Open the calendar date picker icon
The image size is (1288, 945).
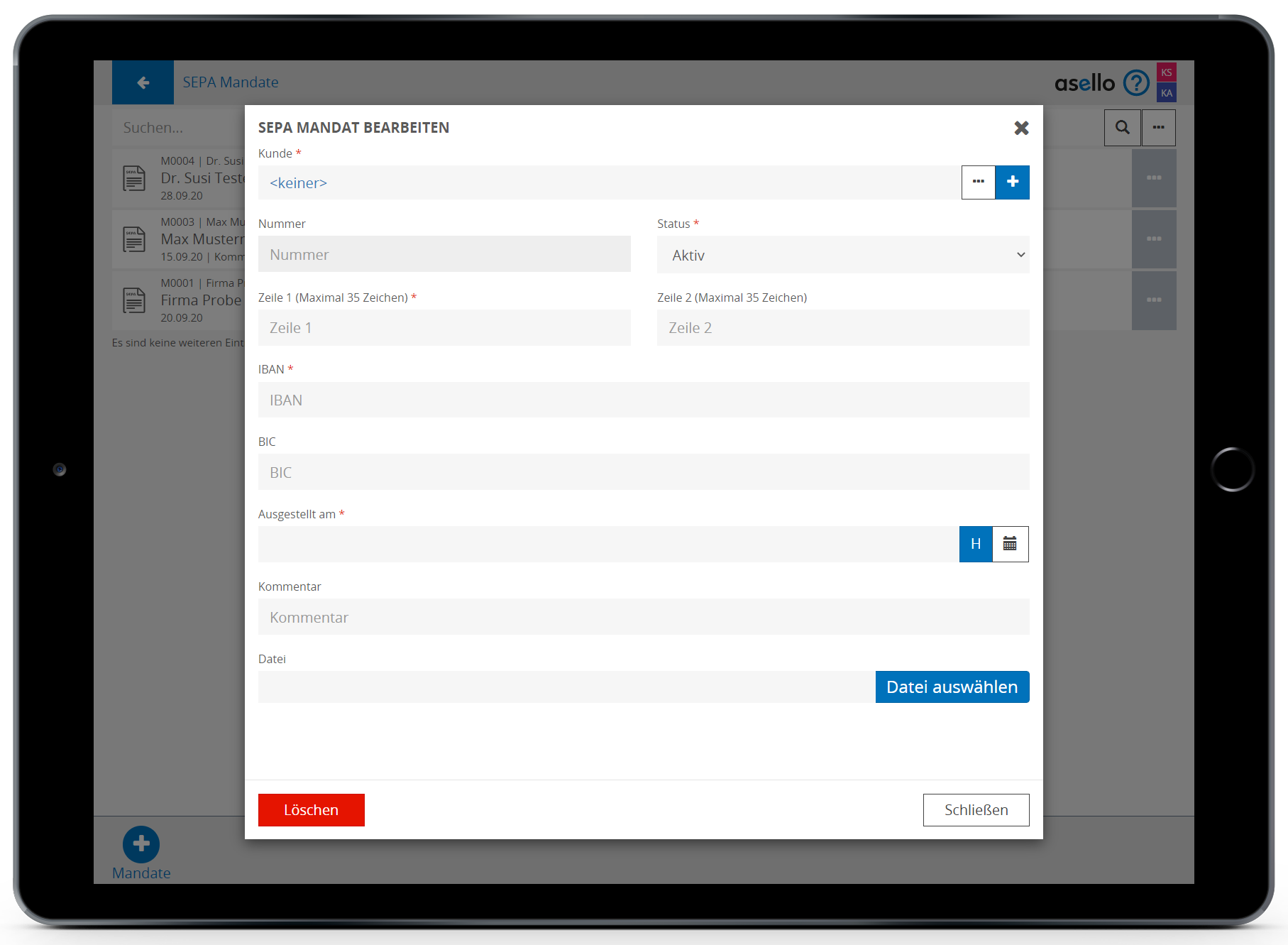(1010, 544)
